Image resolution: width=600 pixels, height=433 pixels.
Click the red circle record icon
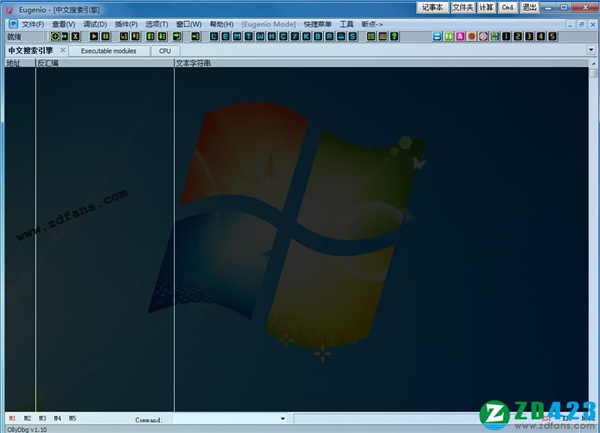(472, 36)
